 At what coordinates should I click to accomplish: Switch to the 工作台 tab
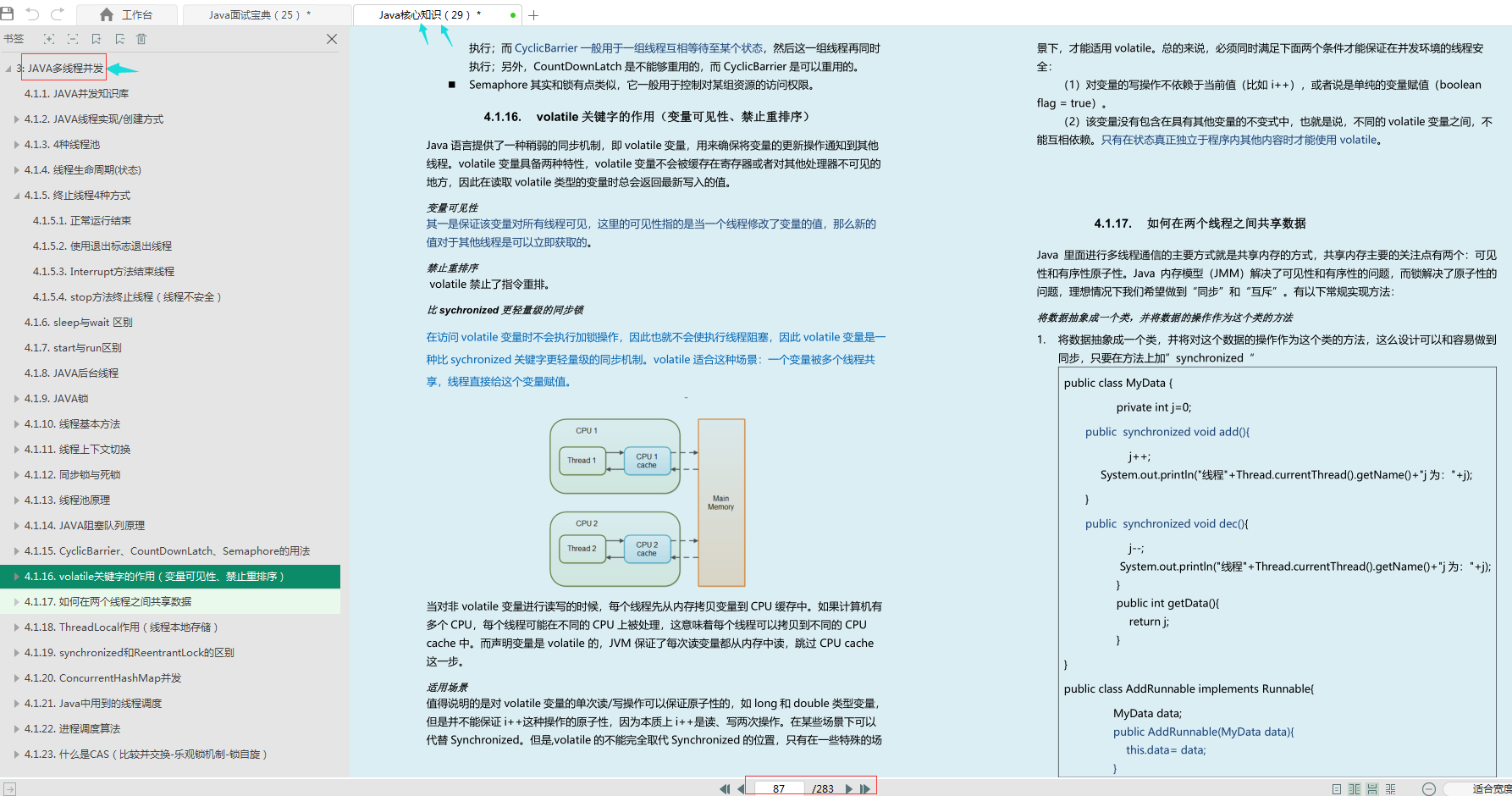pyautogui.click(x=126, y=15)
